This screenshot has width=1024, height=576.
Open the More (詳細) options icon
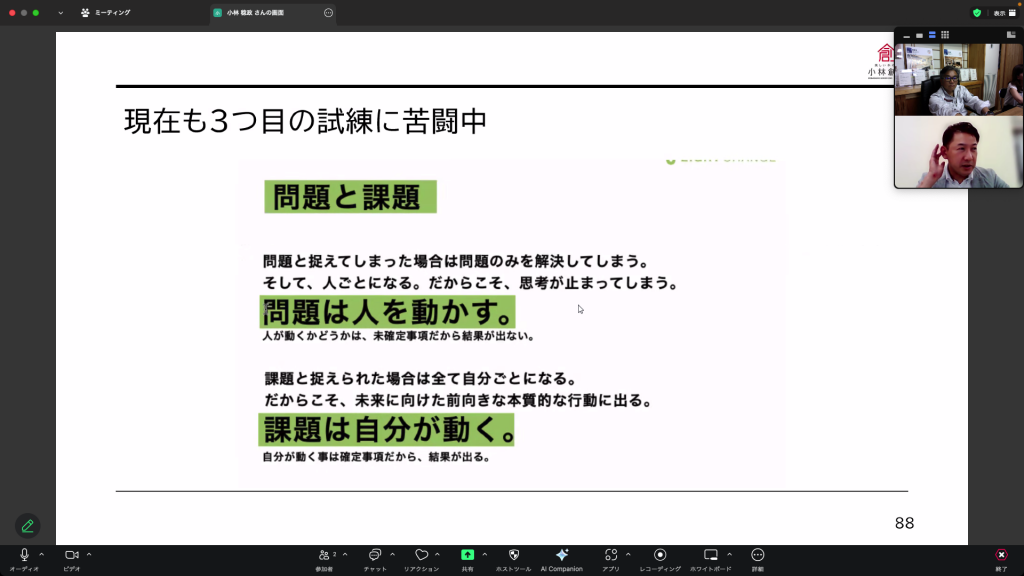pyautogui.click(x=757, y=555)
